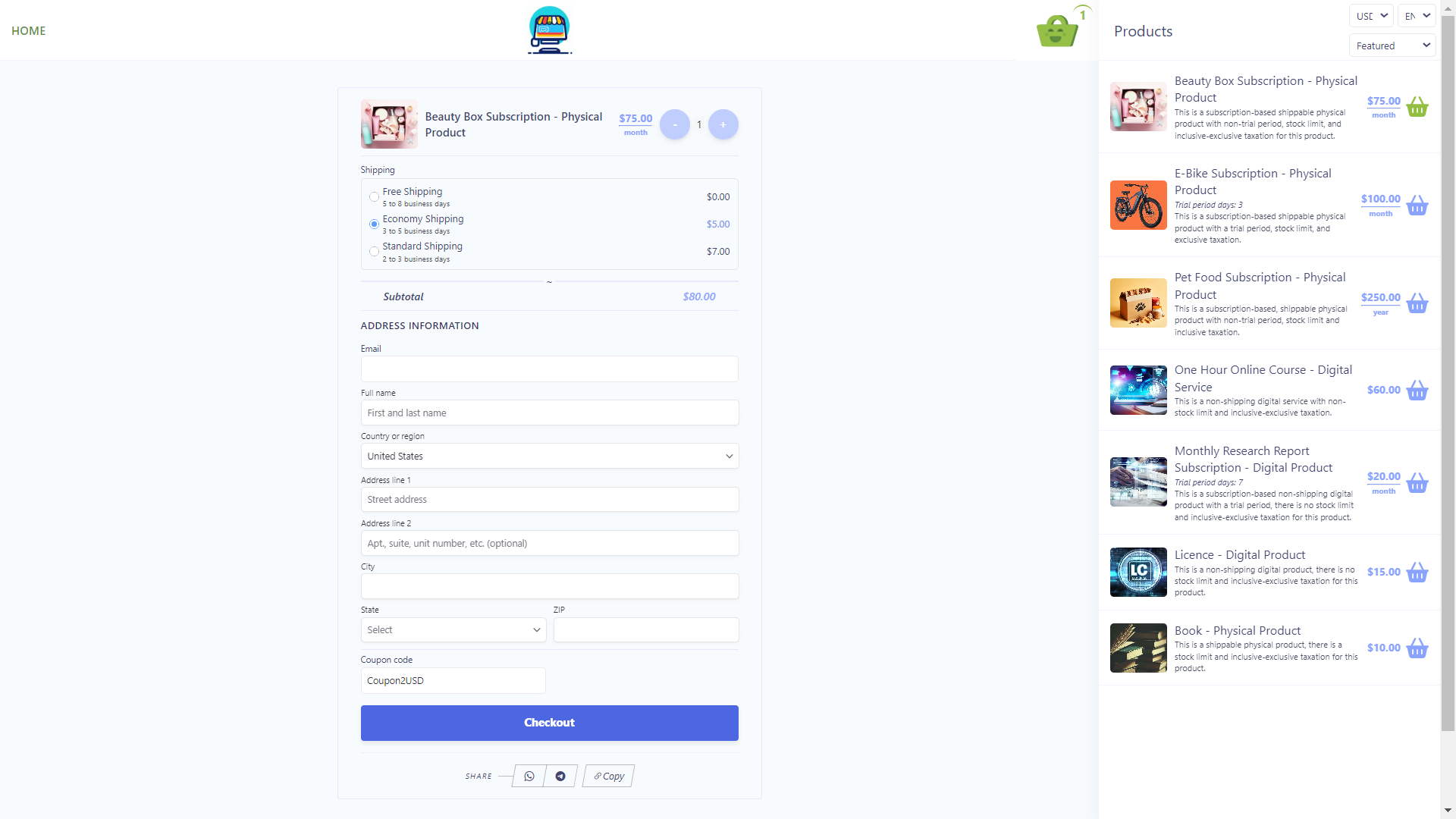Add E-Bike Subscription to basket
The image size is (1456, 819).
pyautogui.click(x=1417, y=206)
